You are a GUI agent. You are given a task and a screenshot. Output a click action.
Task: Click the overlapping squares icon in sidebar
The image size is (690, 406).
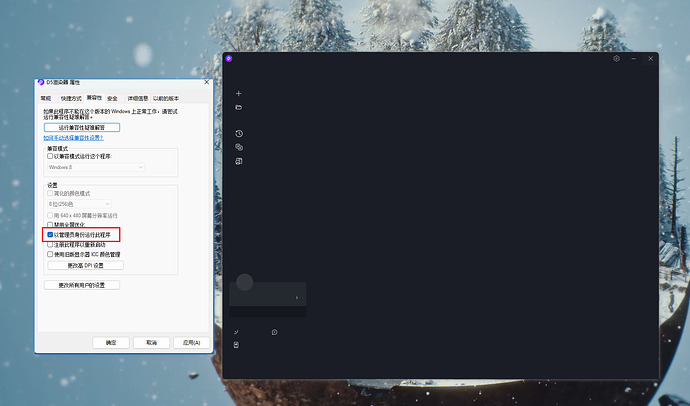point(239,147)
